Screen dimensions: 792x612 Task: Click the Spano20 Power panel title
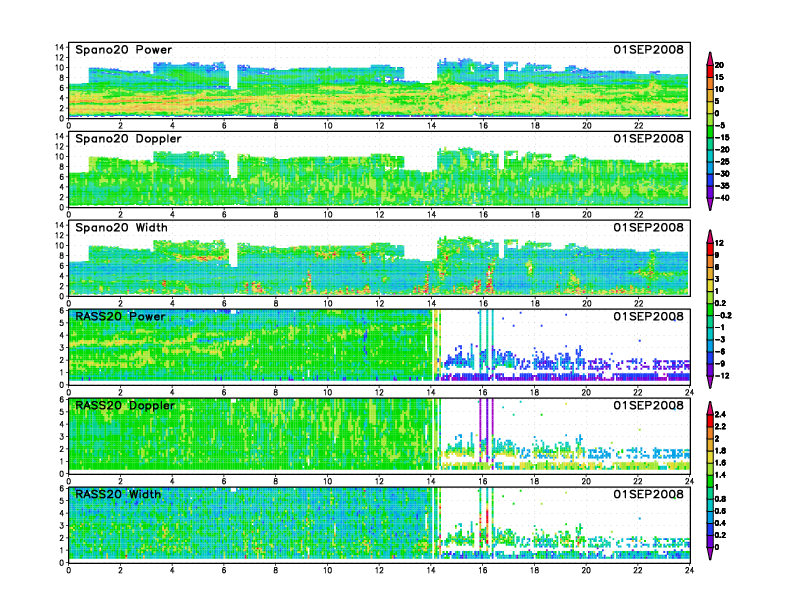pos(124,50)
